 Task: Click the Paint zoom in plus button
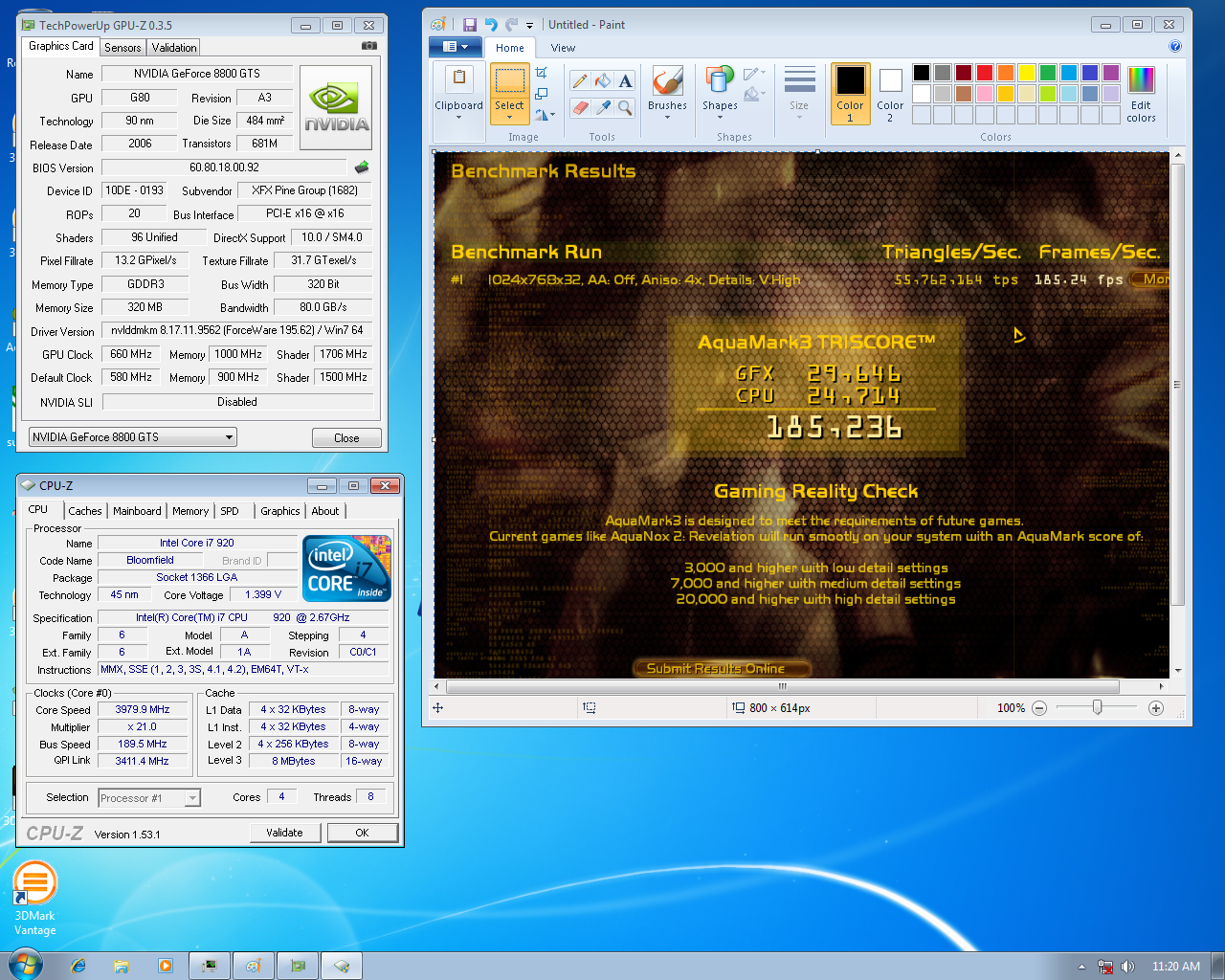[x=1156, y=708]
